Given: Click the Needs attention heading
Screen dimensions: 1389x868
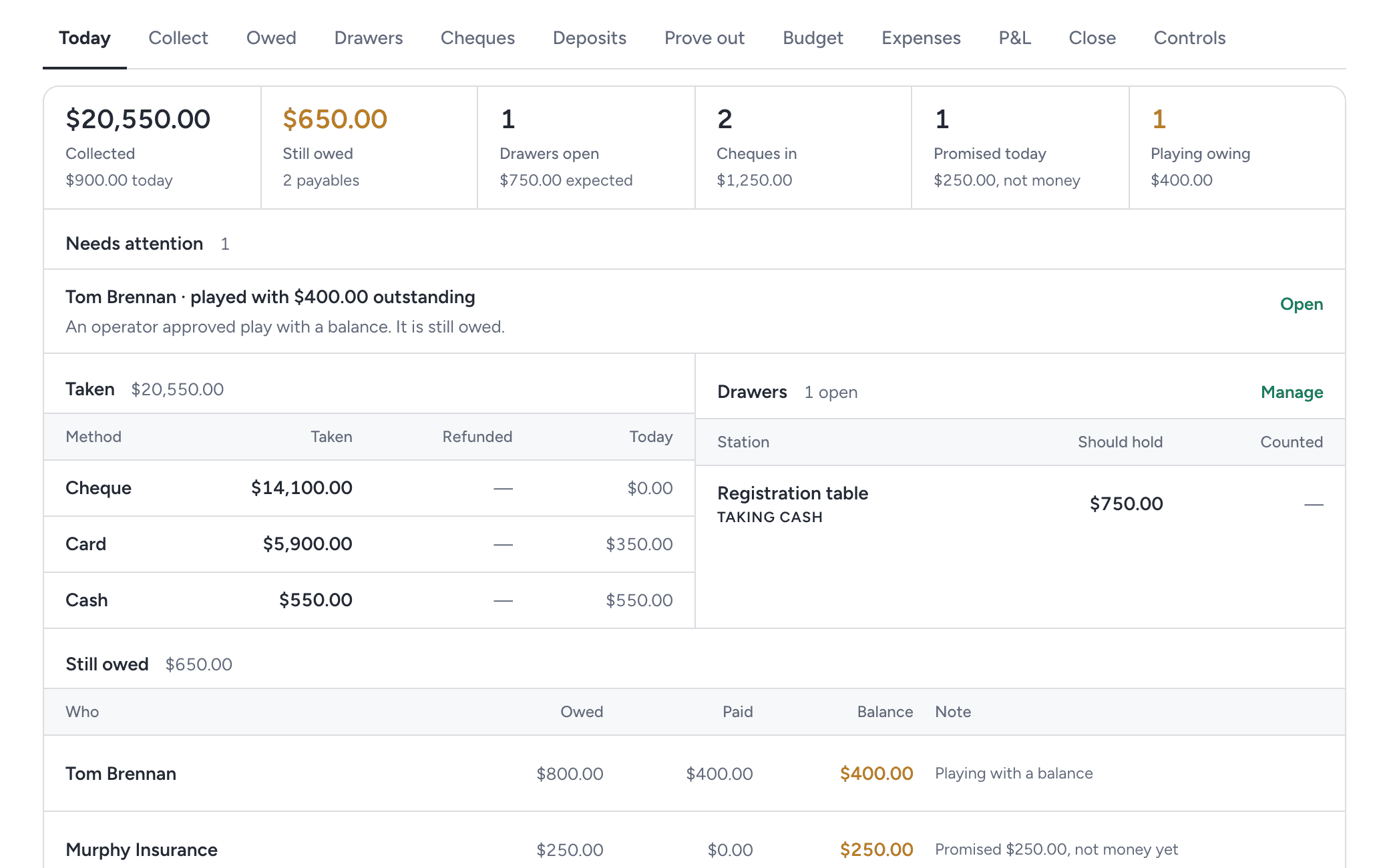Looking at the screenshot, I should (x=134, y=244).
